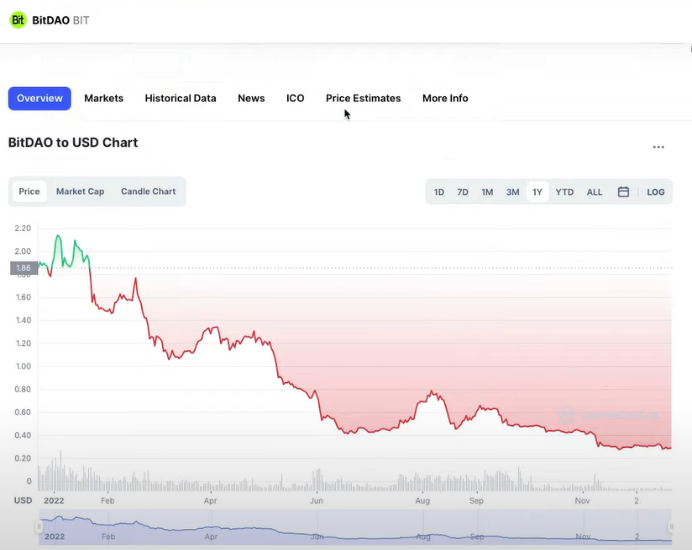Click the mini range navigator chart
Screen dimensions: 692x550
click(x=355, y=527)
